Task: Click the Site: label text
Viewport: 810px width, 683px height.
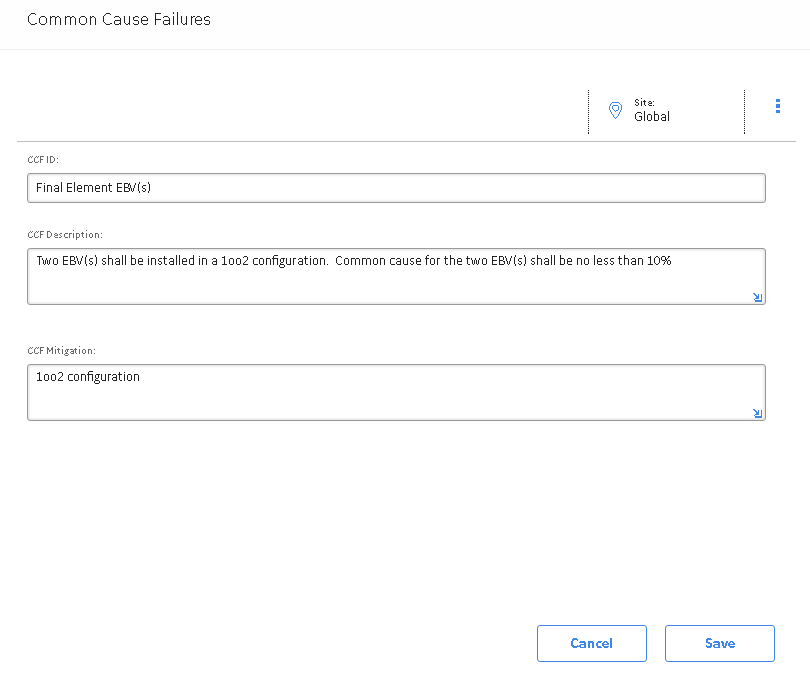Action: tap(644, 103)
